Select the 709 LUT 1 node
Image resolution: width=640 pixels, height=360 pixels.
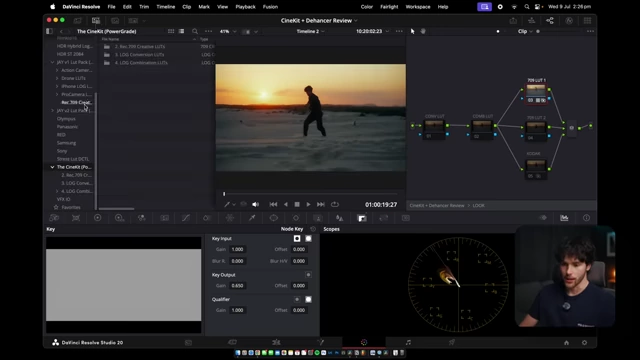[x=536, y=93]
